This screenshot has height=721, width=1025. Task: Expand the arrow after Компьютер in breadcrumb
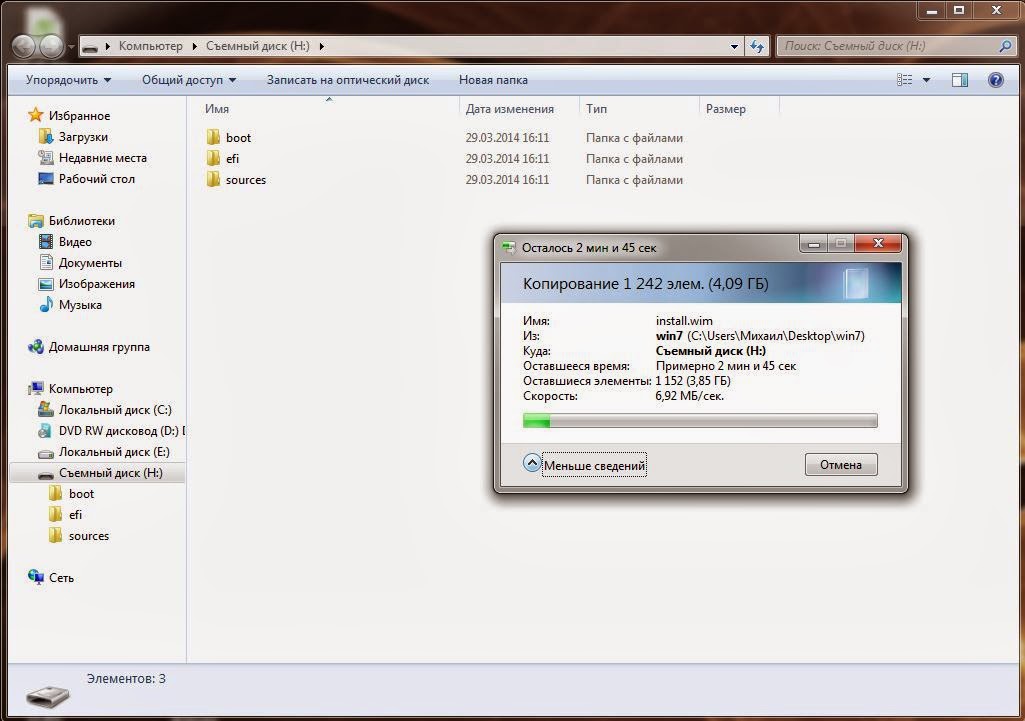195,46
